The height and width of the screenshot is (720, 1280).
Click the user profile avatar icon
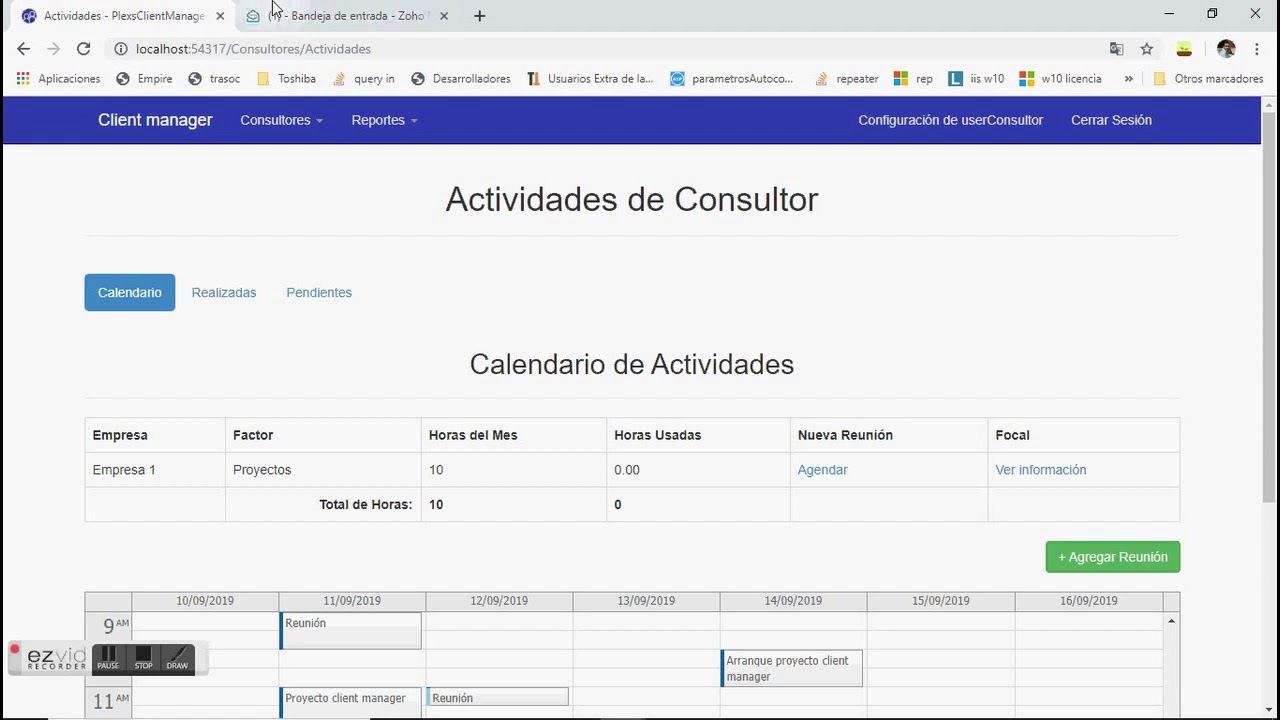click(x=1226, y=49)
